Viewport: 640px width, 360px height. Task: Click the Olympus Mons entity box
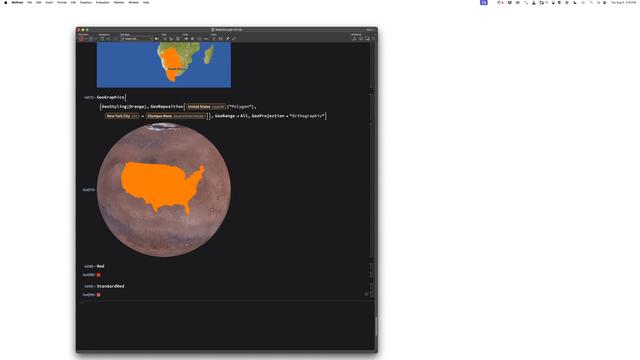tap(176, 116)
